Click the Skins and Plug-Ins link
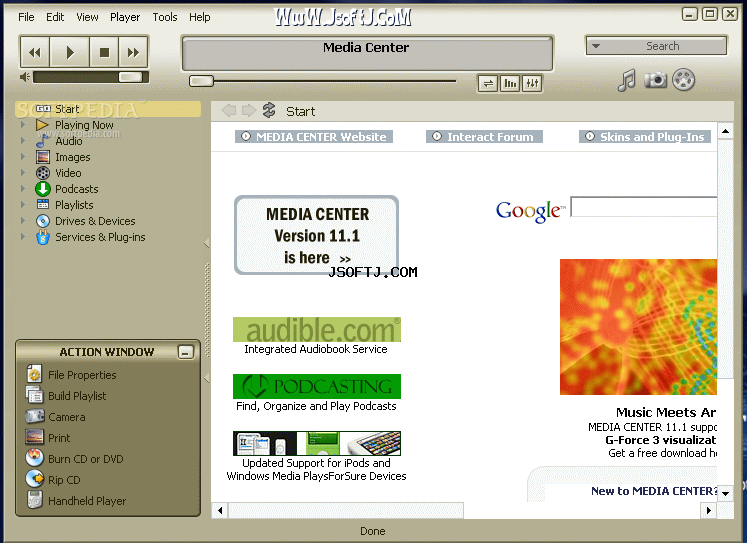 point(645,137)
